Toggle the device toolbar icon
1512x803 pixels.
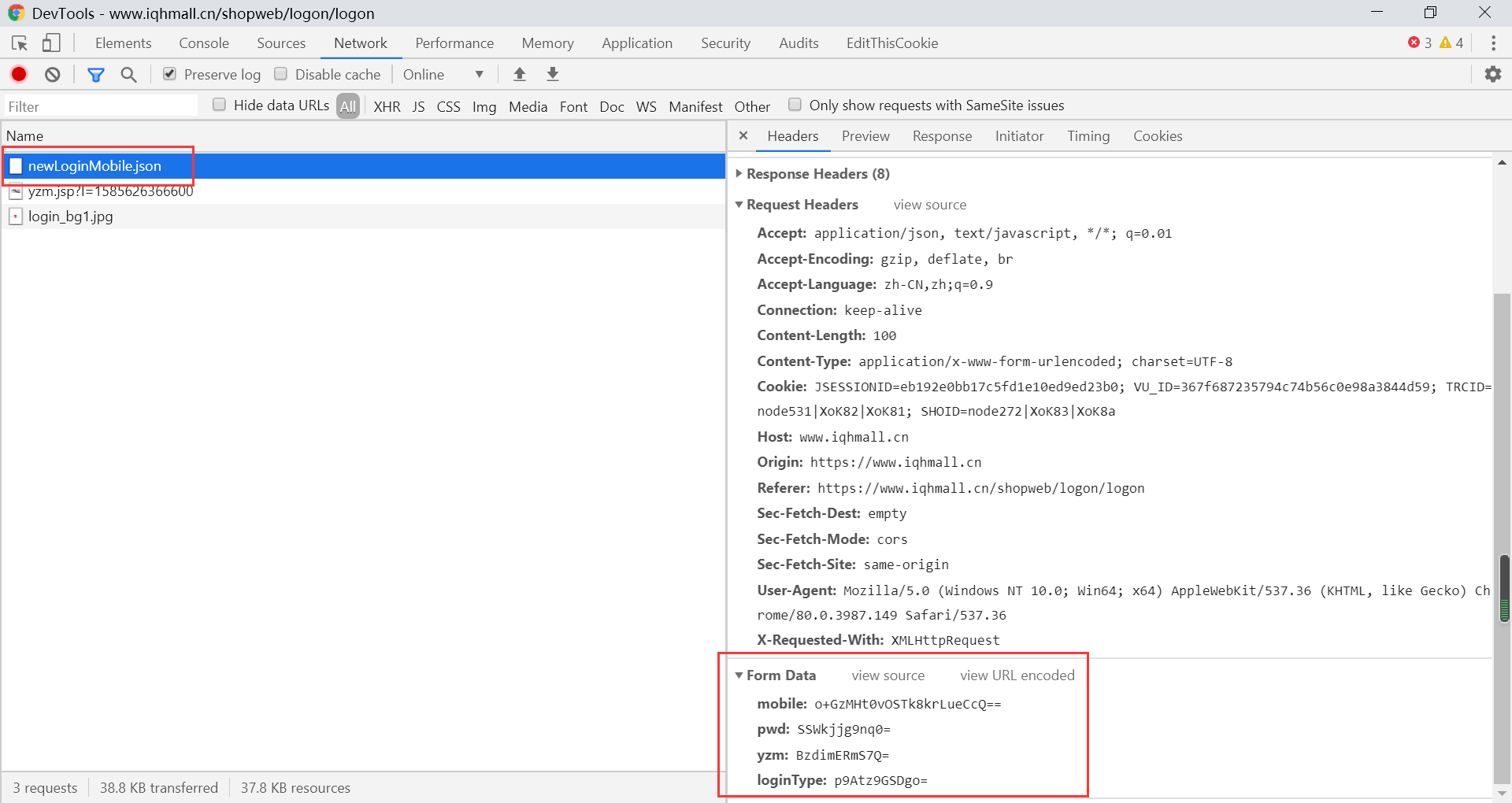pos(51,43)
